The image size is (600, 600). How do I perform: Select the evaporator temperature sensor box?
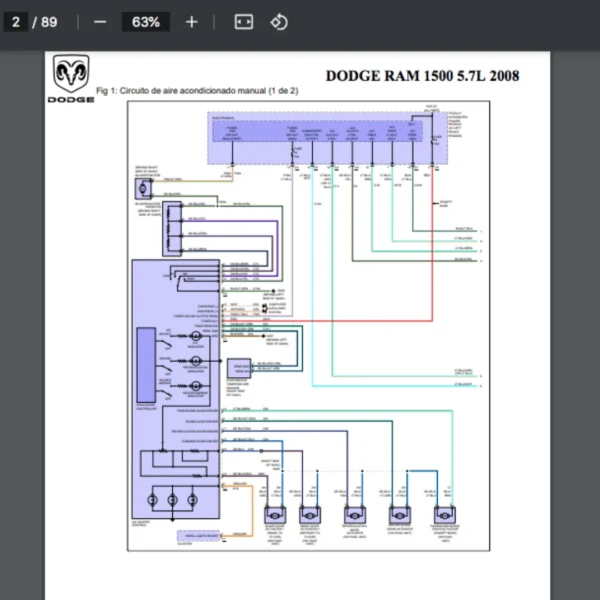tap(239, 368)
